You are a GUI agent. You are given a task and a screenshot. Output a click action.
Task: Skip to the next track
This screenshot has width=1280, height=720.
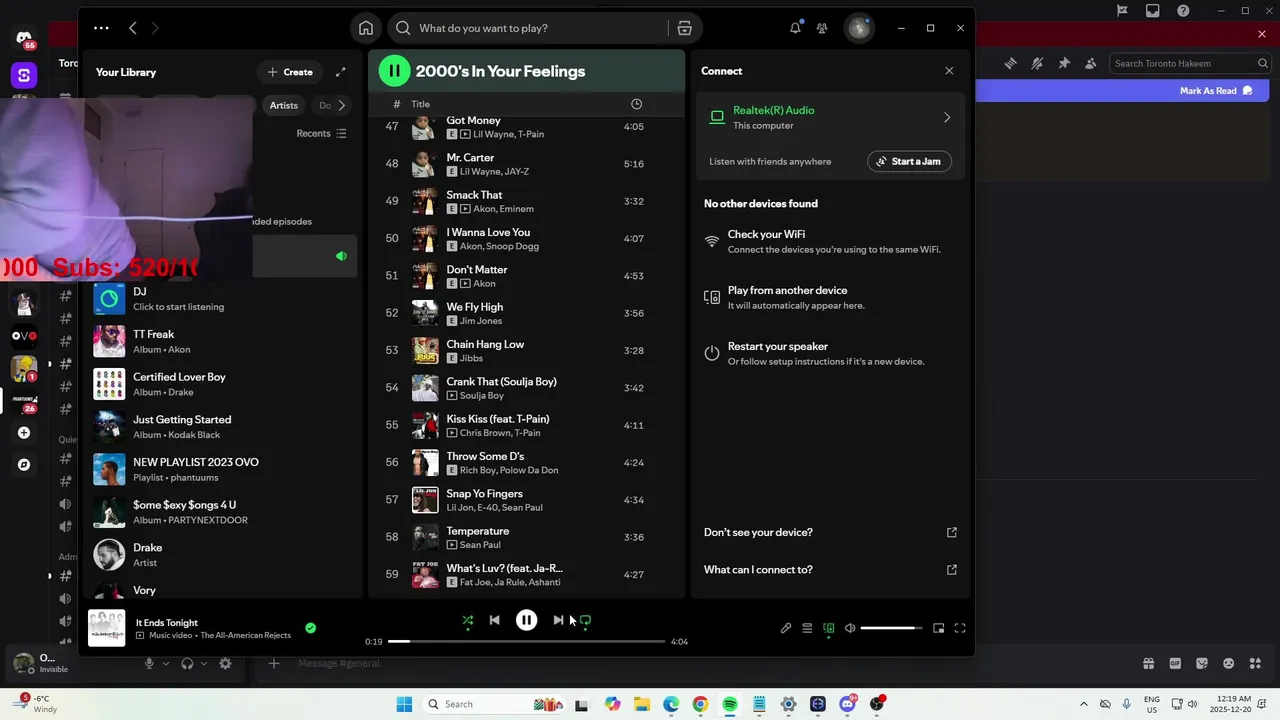tap(558, 620)
